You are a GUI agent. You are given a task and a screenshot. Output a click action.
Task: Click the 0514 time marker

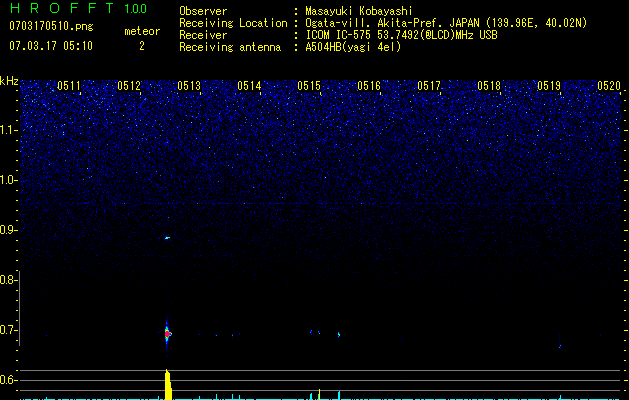(249, 86)
